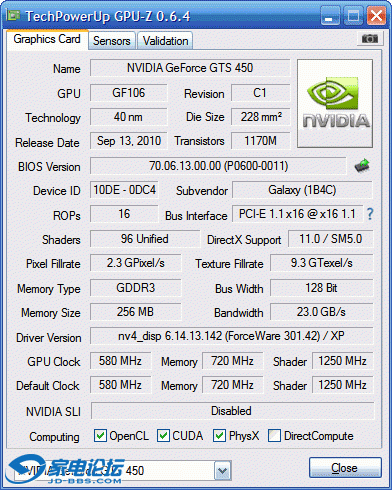Click the Revision field C1
Viewport: 392px width, 490px height.
(x=260, y=93)
